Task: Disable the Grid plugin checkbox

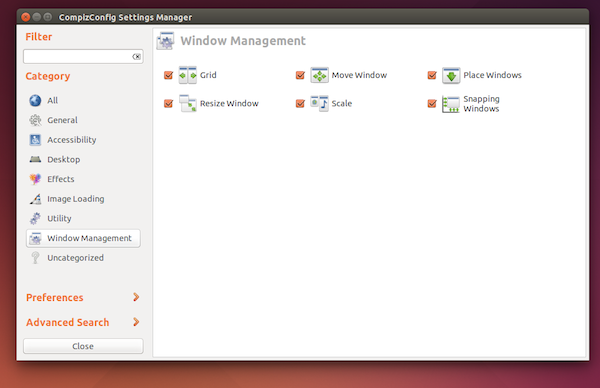Action: [168, 75]
